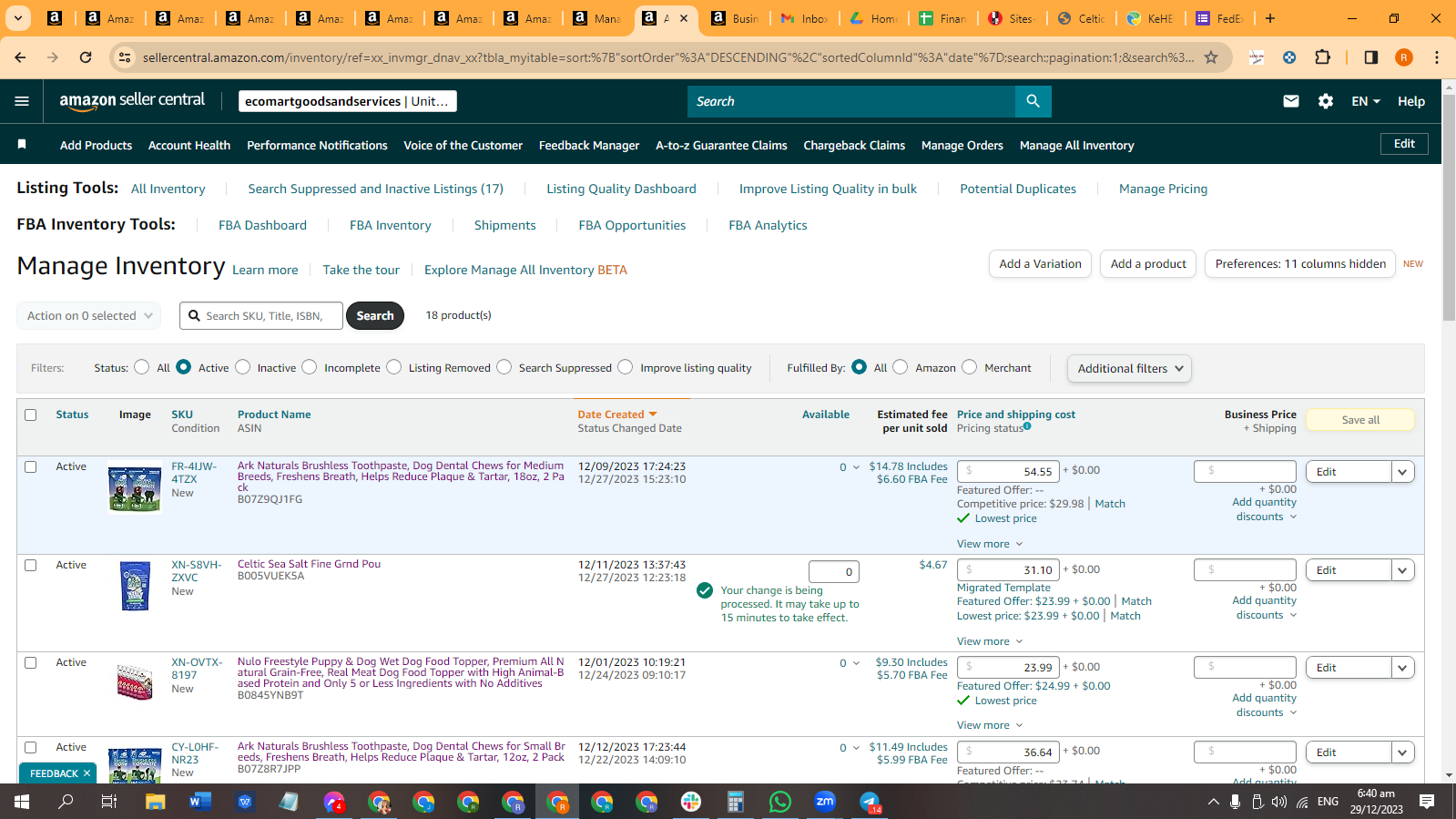This screenshot has height=819, width=1456.
Task: Click the Add a product button
Action: click(x=1148, y=264)
